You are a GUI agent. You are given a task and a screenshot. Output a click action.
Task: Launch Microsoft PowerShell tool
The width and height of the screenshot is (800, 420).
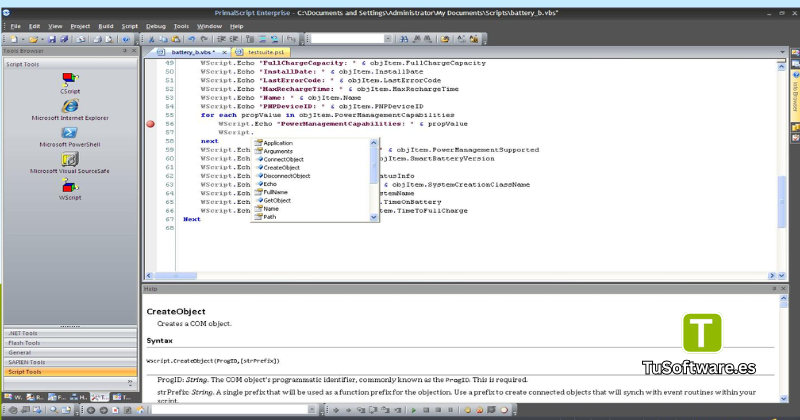coord(70,136)
